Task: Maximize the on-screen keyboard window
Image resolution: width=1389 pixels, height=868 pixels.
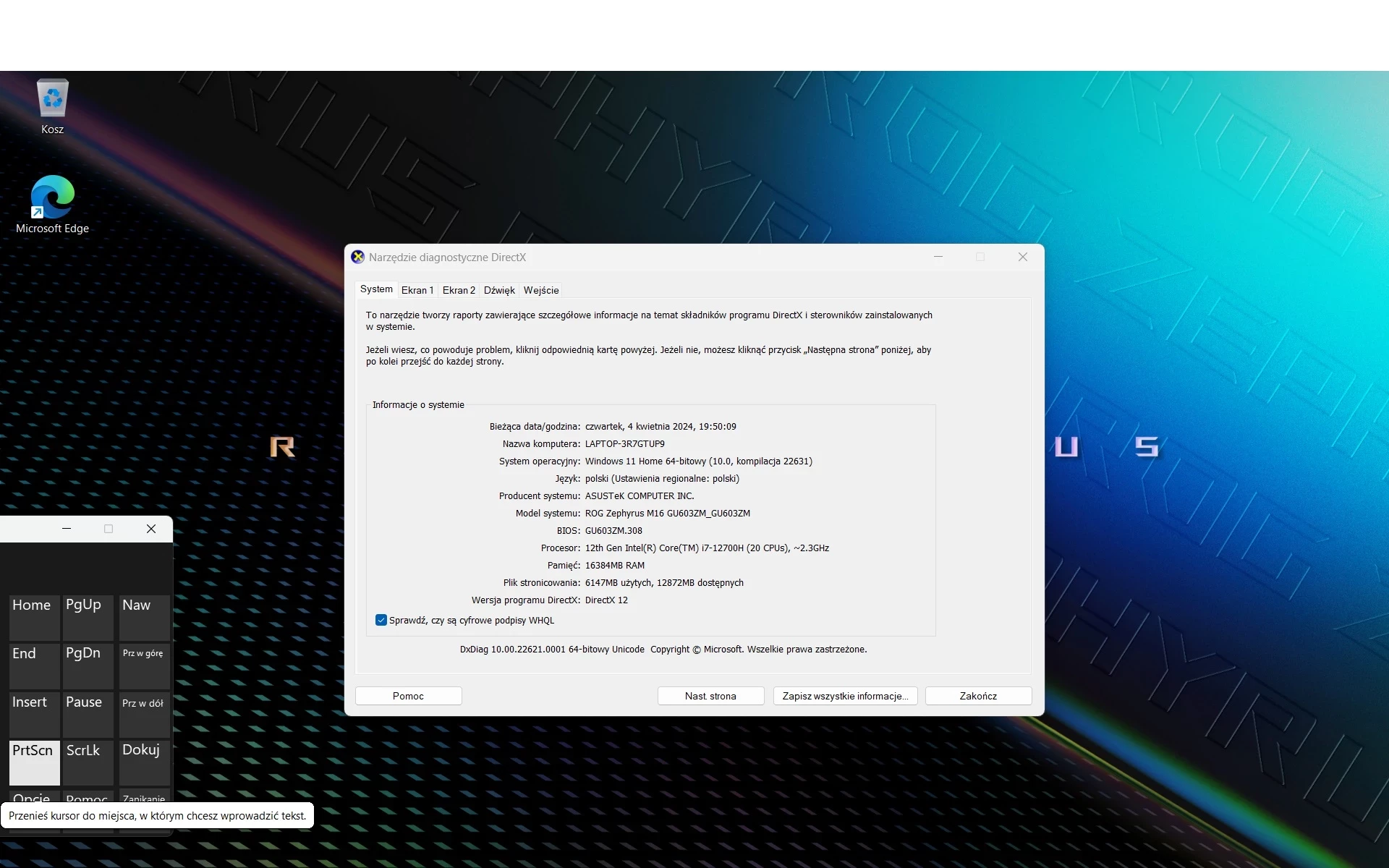Action: pyautogui.click(x=109, y=529)
